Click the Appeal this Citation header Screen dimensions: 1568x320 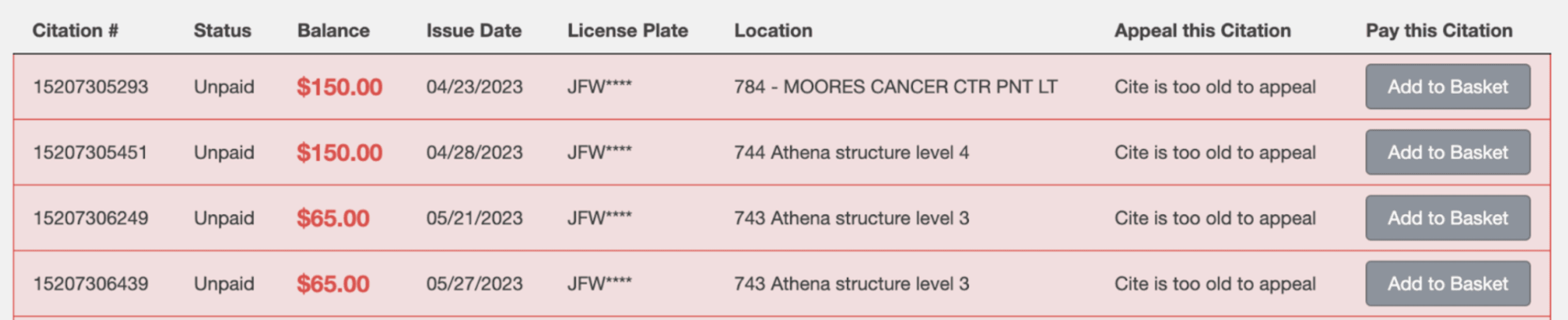tap(1202, 30)
